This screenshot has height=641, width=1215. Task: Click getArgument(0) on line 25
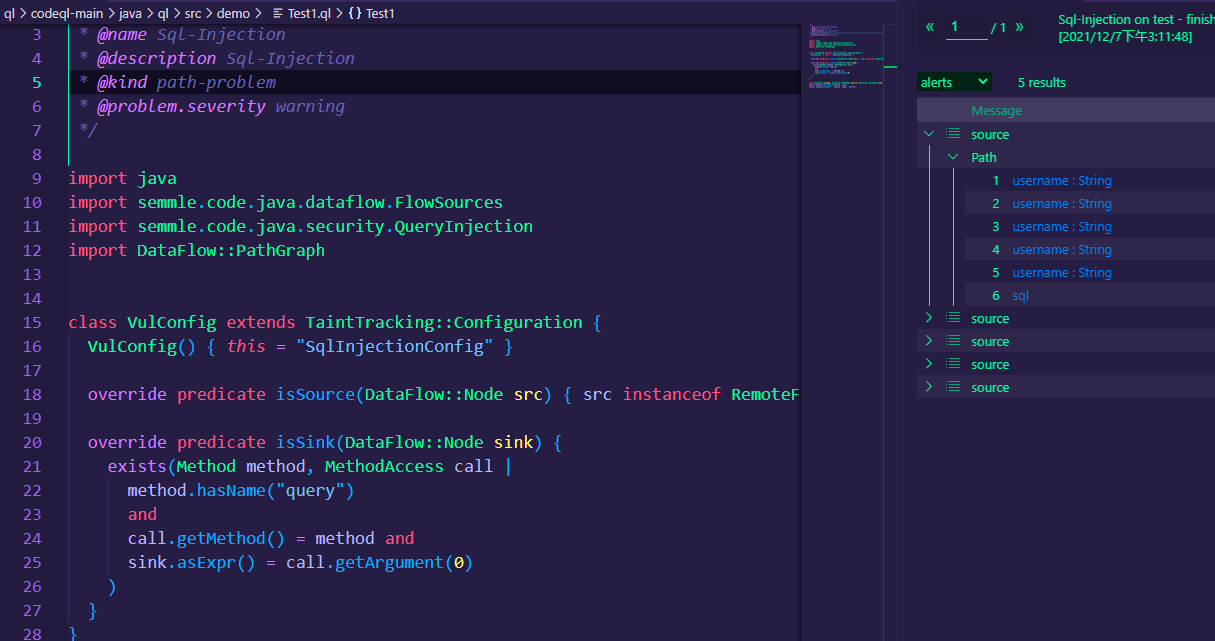(404, 562)
